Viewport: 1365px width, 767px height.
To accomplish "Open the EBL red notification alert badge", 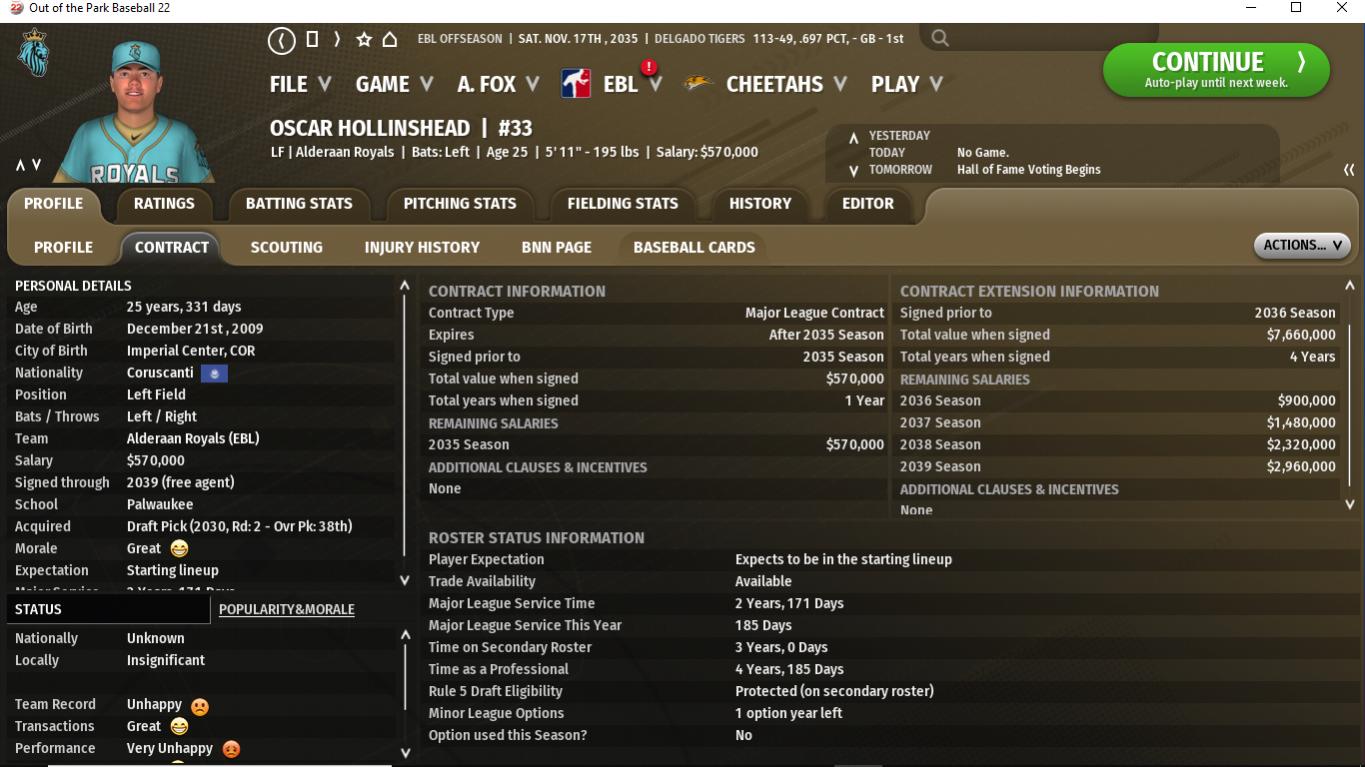I will (649, 68).
